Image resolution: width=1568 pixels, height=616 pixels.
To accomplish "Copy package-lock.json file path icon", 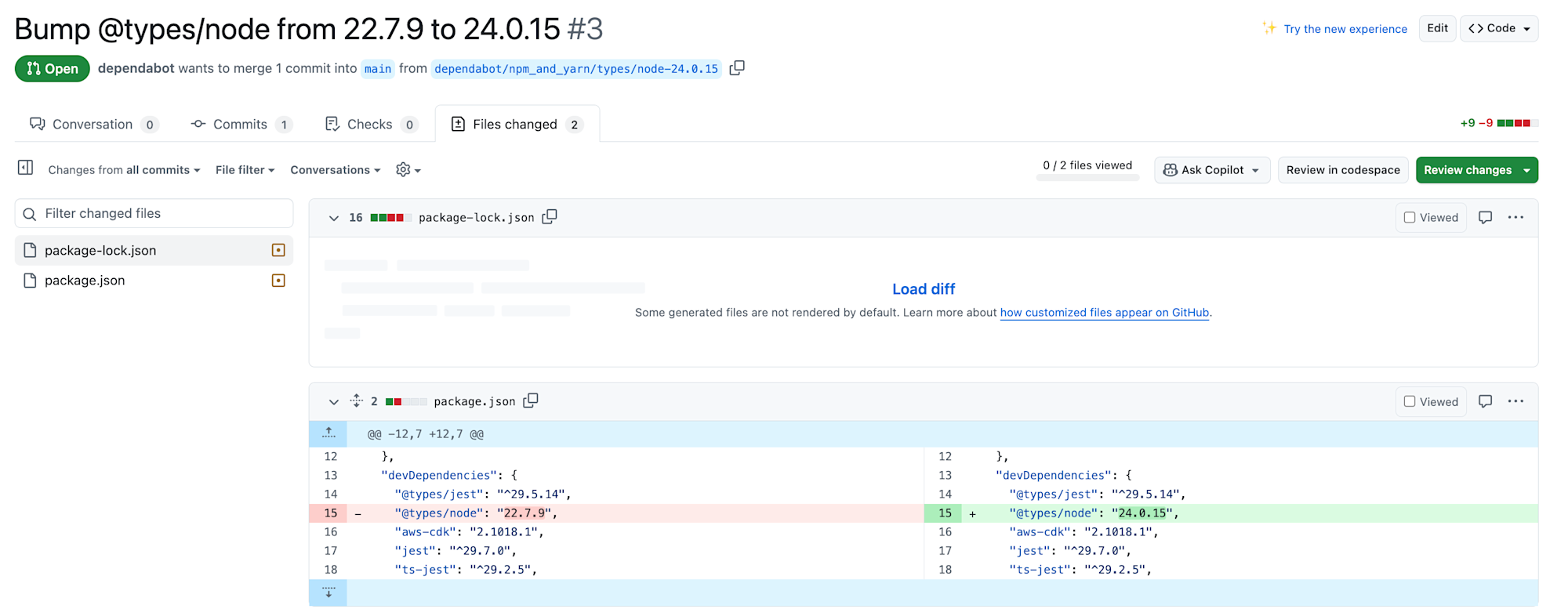I will point(550,216).
